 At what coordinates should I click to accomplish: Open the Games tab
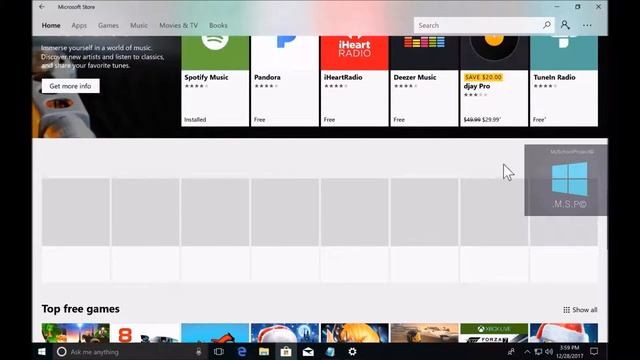click(x=108, y=25)
